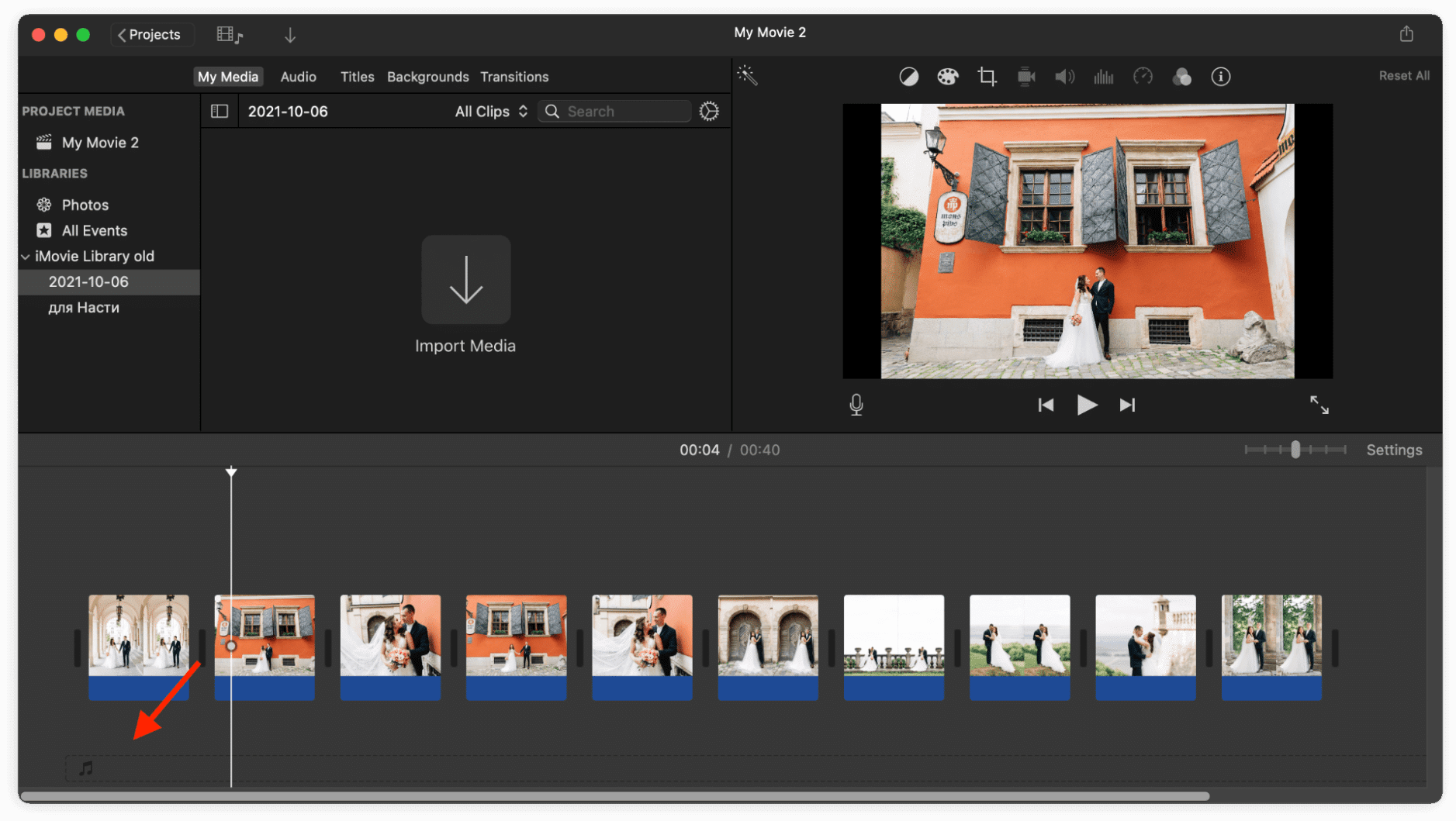Open timeline Settings
1456x821 pixels.
(1394, 450)
